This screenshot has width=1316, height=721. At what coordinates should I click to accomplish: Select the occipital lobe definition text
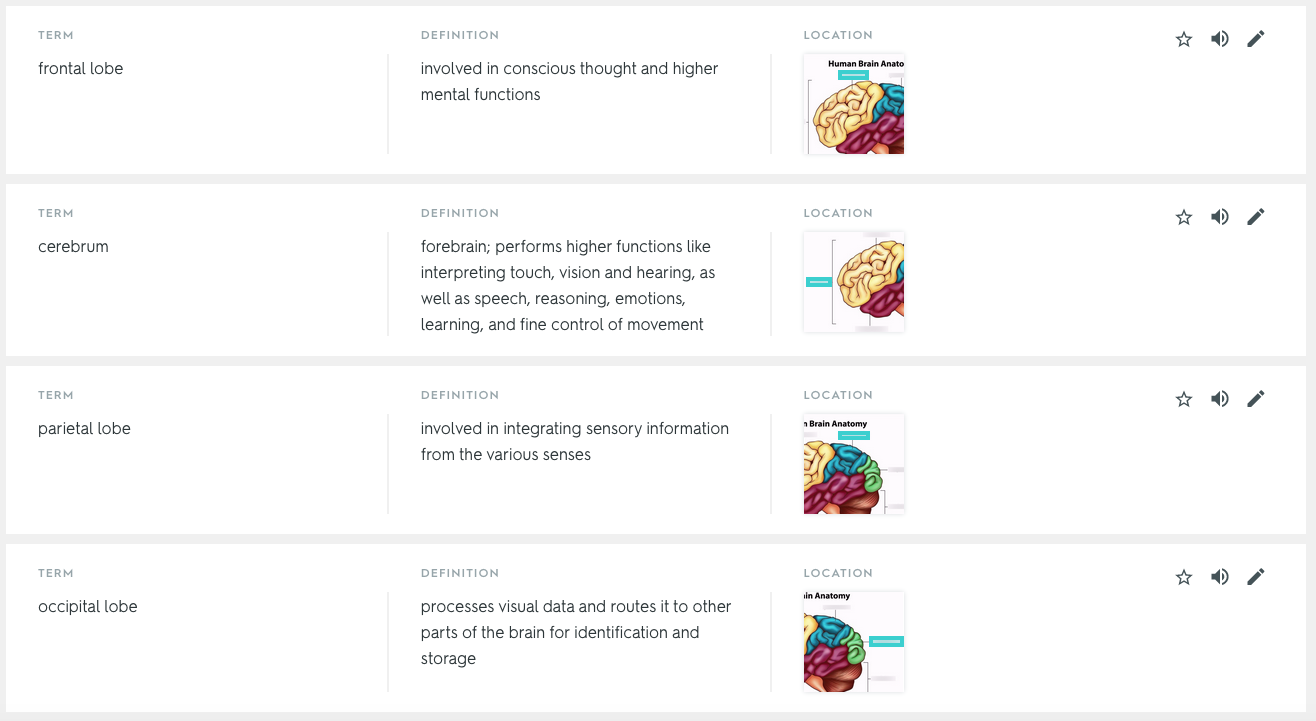[x=575, y=632]
